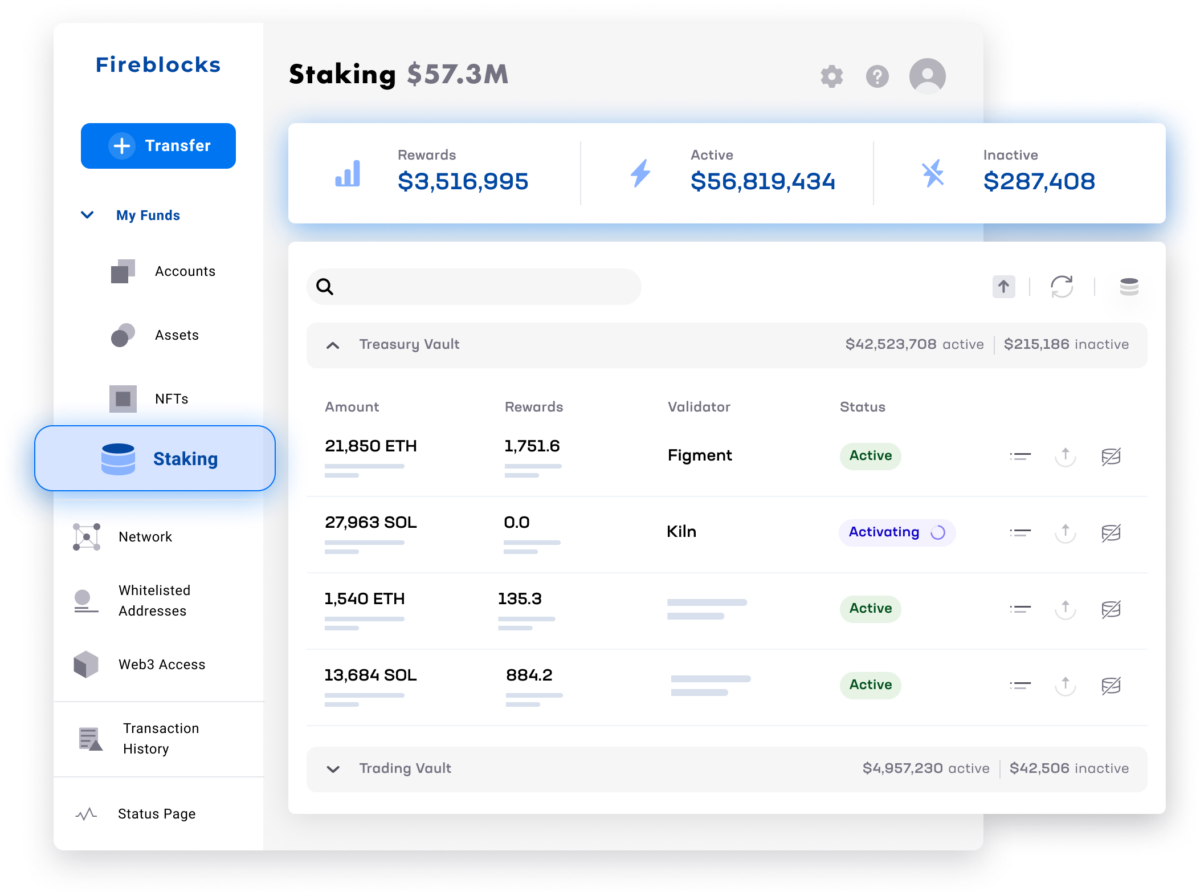The height and width of the screenshot is (896, 1200).
Task: Click the 884.2 rewards value
Action: [529, 676]
